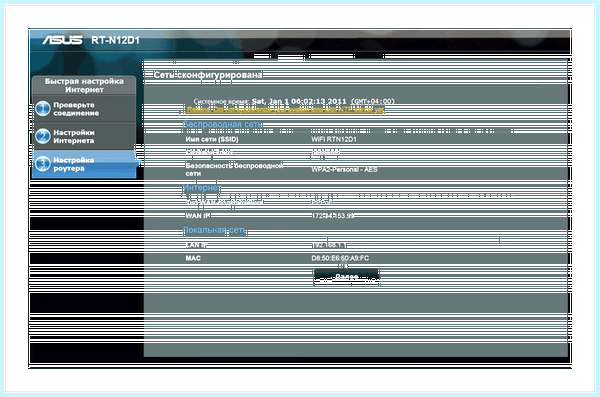Click the 'Имя сети (SSID)' label
This screenshot has height=397, width=600.
pos(212,139)
